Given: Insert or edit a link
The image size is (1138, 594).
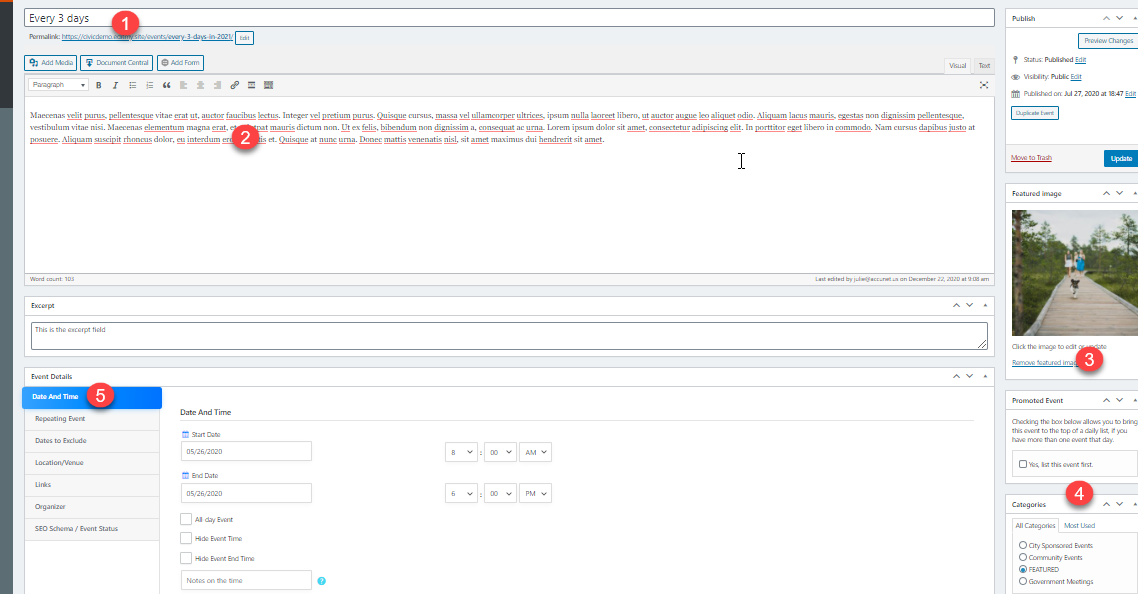Looking at the screenshot, I should [234, 85].
